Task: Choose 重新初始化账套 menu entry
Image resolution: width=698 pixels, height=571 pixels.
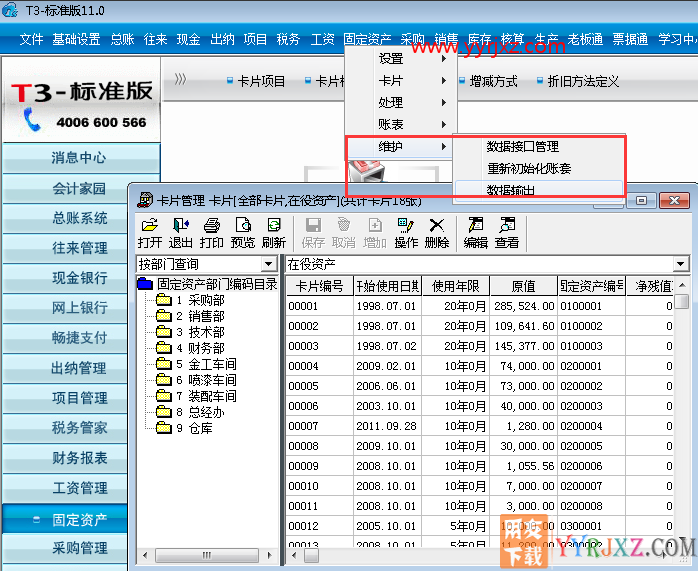Action: tap(539, 168)
